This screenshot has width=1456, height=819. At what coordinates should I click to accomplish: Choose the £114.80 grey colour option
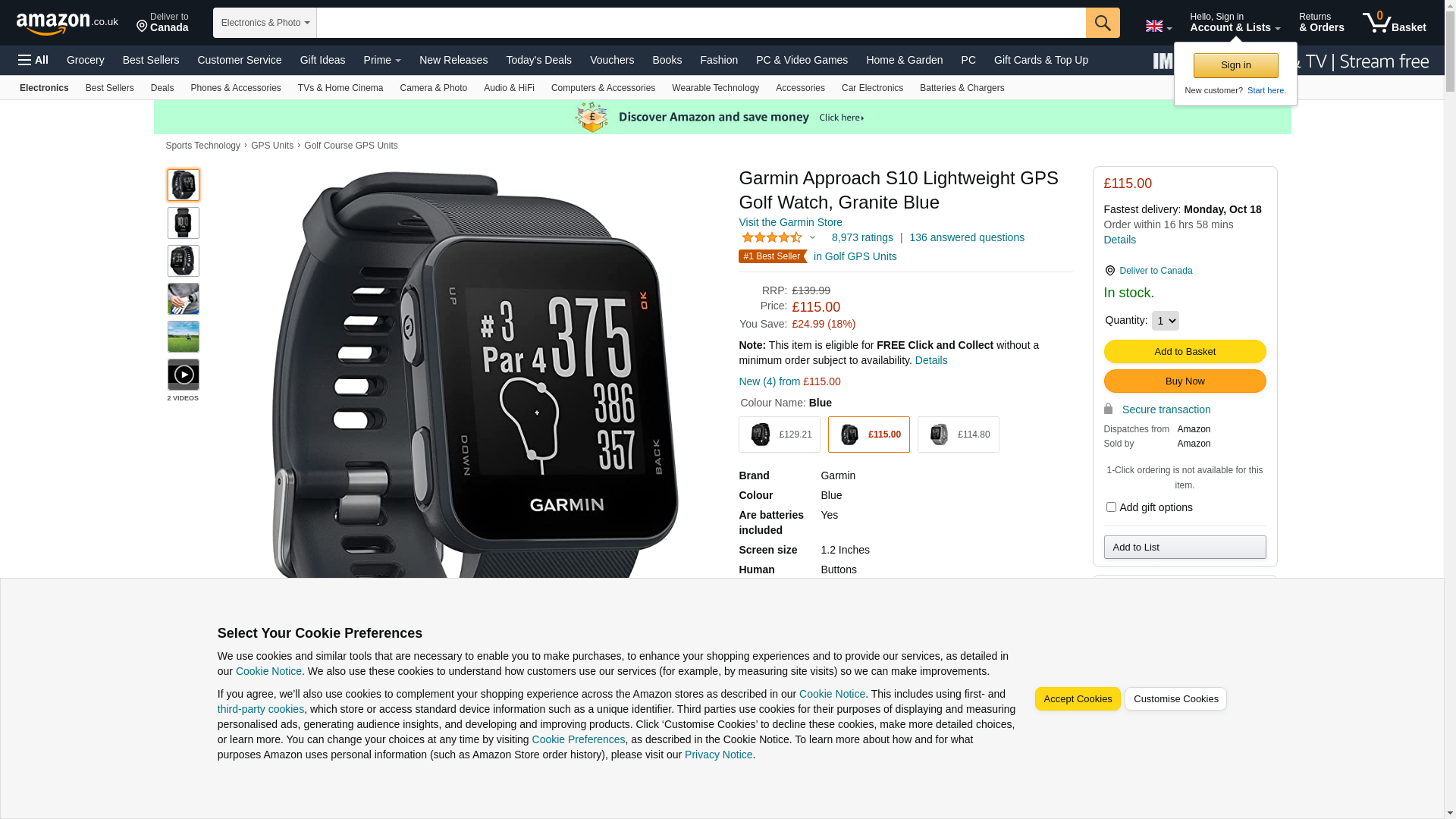pyautogui.click(x=959, y=435)
